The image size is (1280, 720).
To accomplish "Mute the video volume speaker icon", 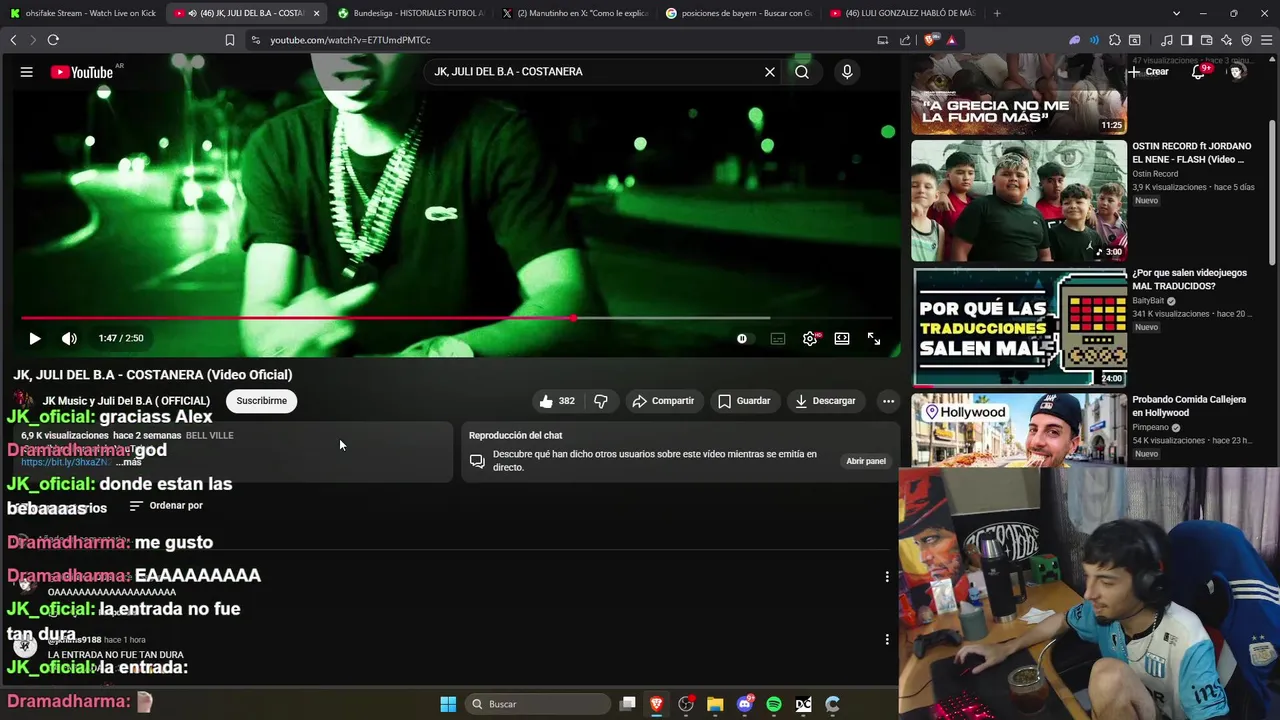I will pos(69,338).
